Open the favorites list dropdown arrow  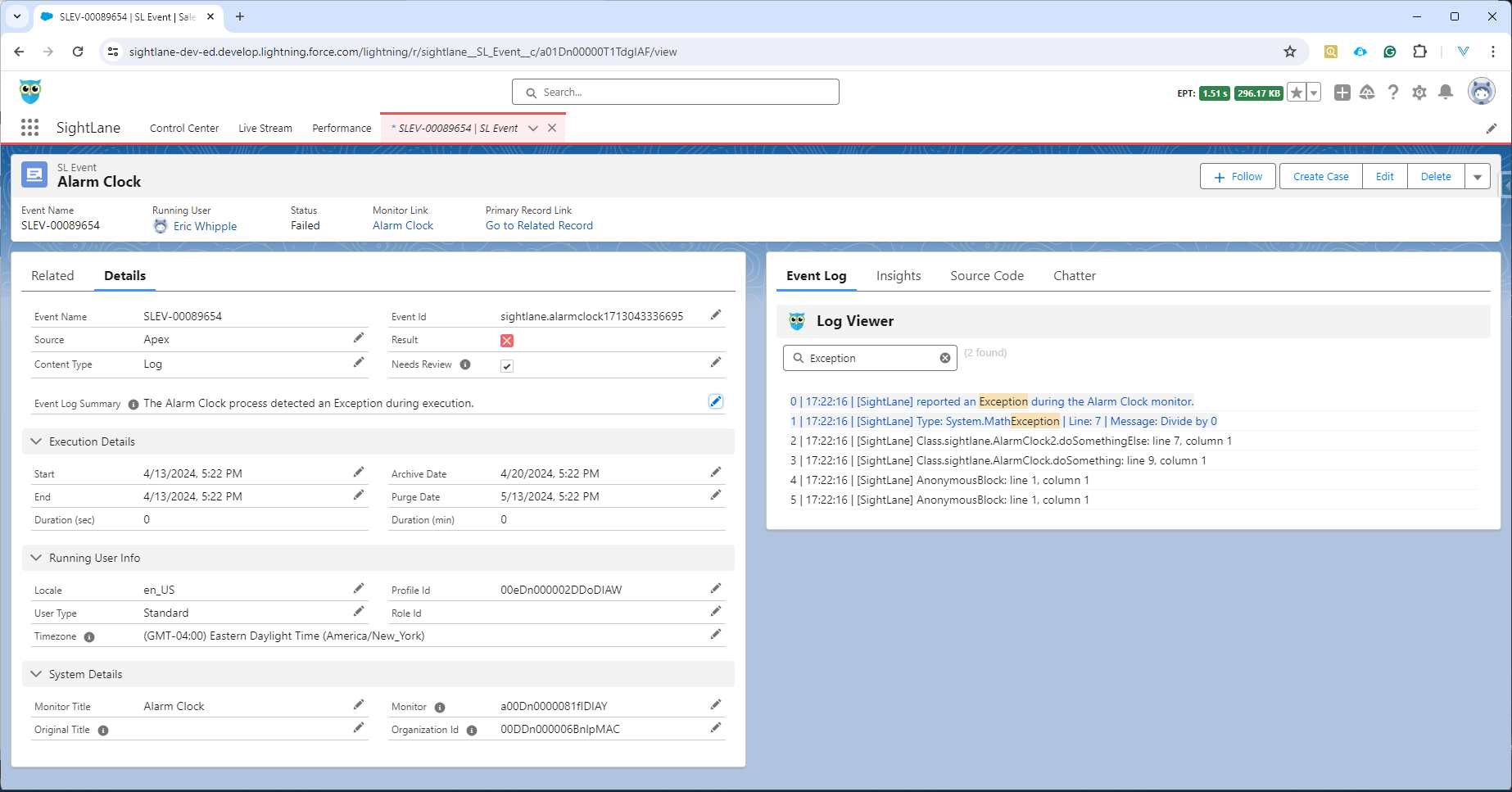tap(1314, 93)
